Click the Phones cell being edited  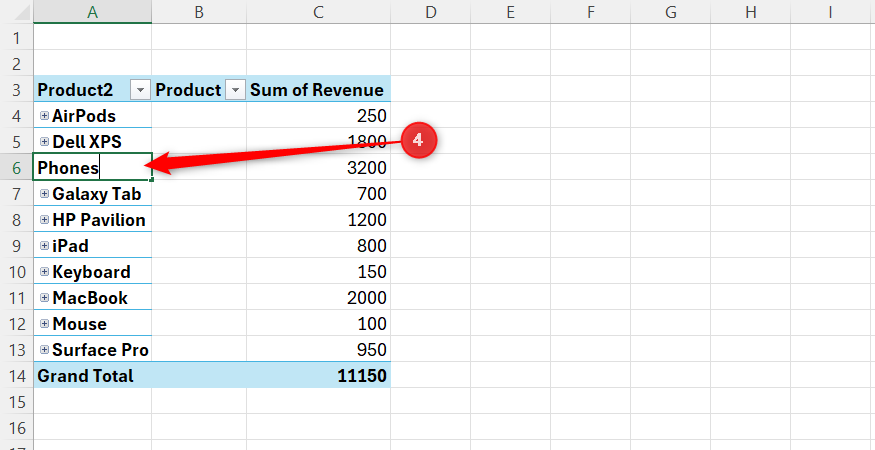pyautogui.click(x=93, y=167)
